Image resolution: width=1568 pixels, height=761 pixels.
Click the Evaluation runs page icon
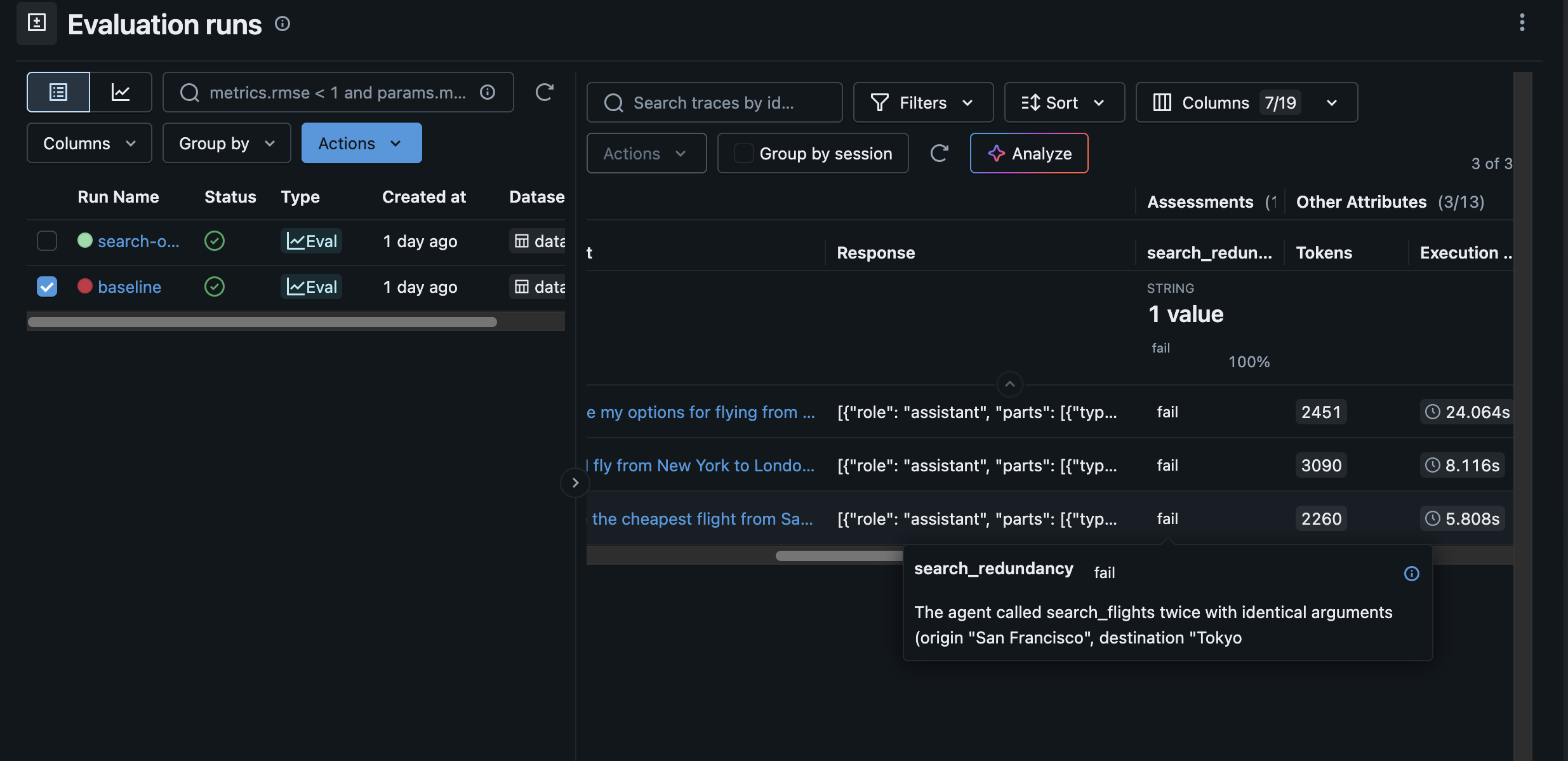tap(37, 24)
